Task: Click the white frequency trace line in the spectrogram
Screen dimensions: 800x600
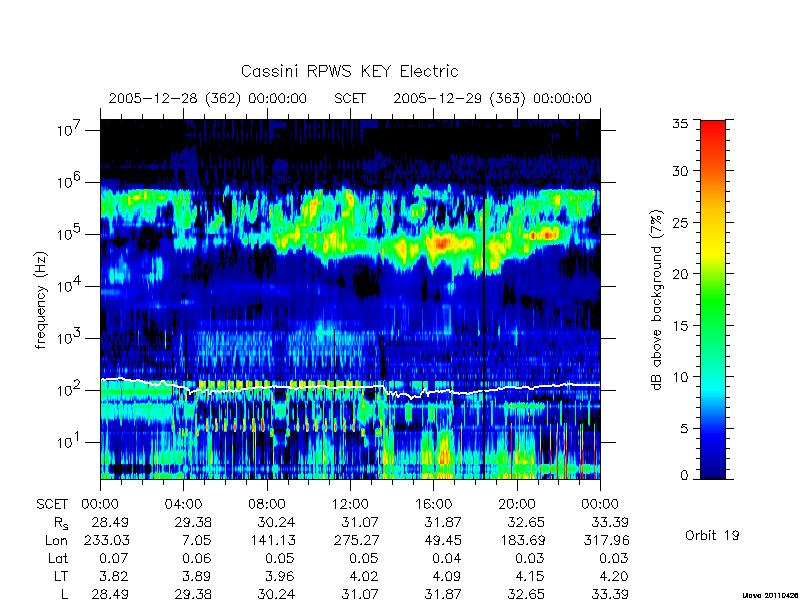Action: click(350, 388)
